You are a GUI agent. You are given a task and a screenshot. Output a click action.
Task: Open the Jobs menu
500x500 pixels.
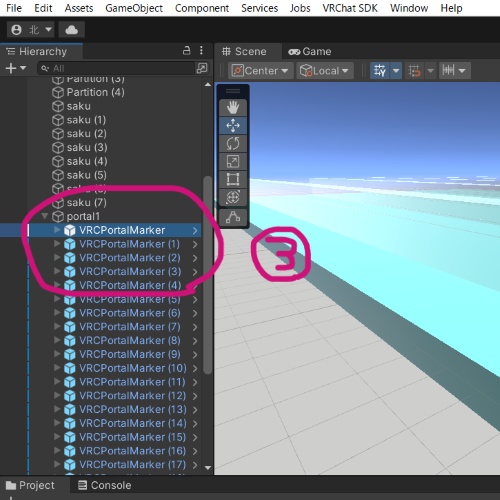pyautogui.click(x=300, y=8)
